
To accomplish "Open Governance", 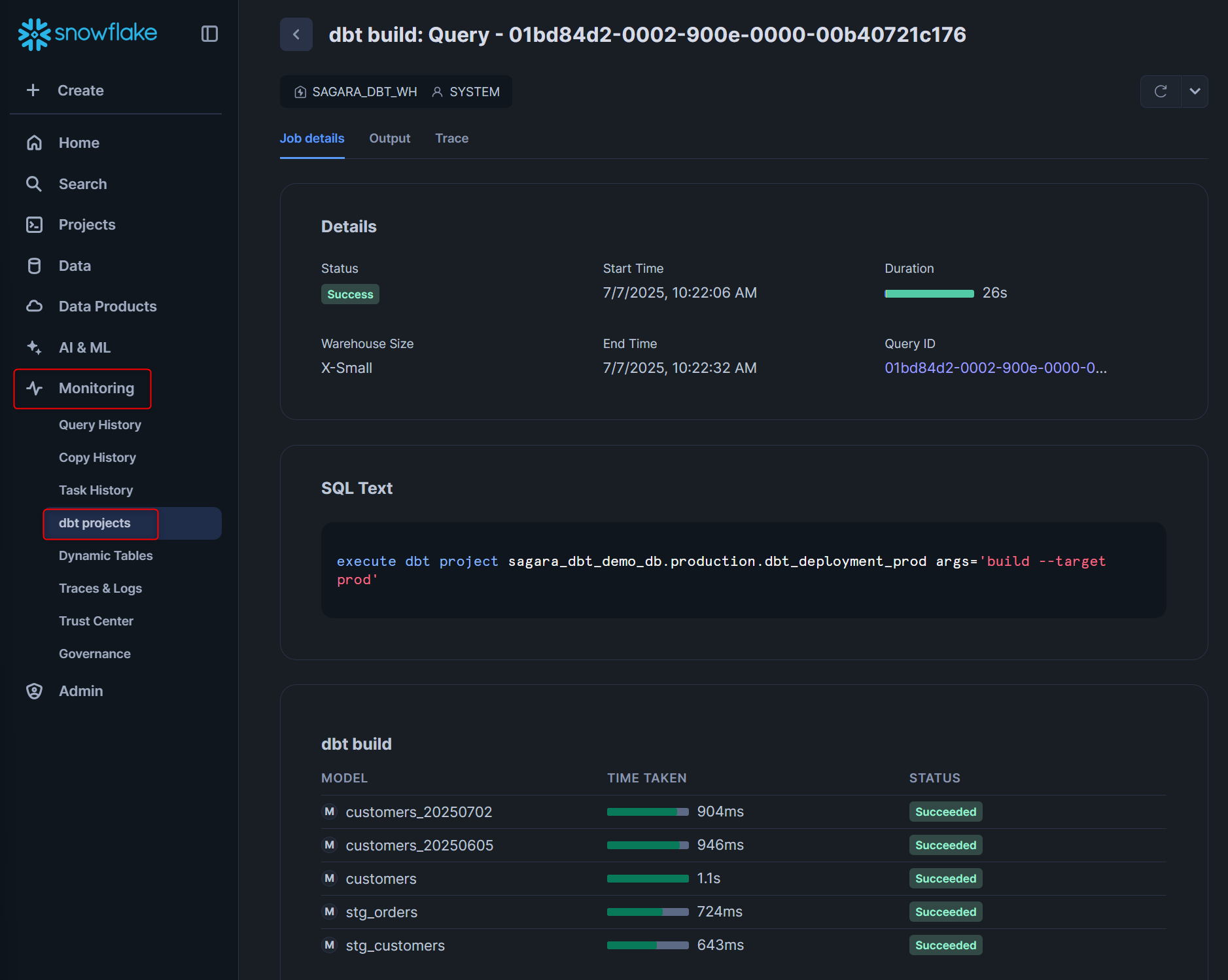I will point(95,654).
